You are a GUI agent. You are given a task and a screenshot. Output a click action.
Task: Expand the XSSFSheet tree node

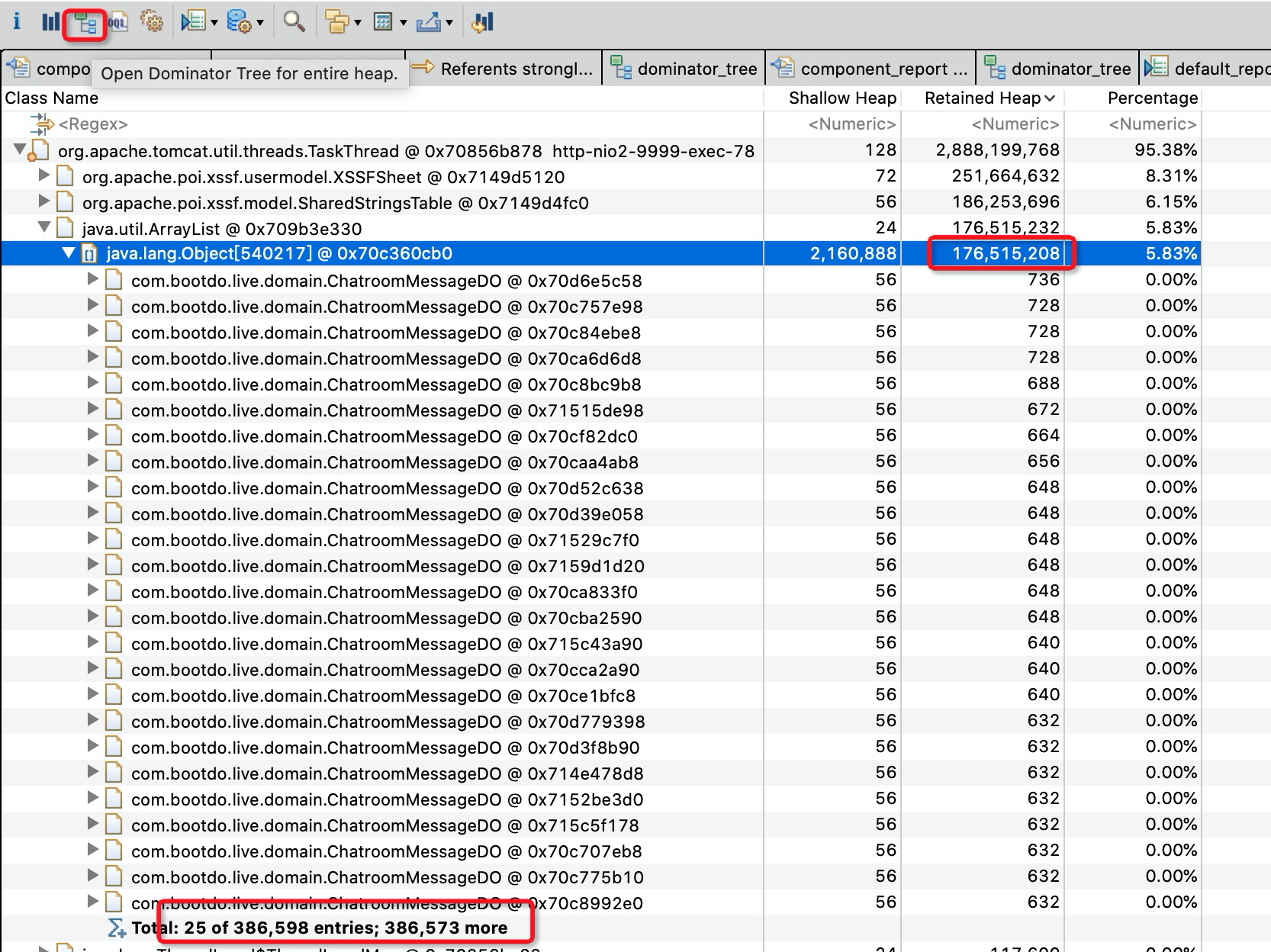44,176
